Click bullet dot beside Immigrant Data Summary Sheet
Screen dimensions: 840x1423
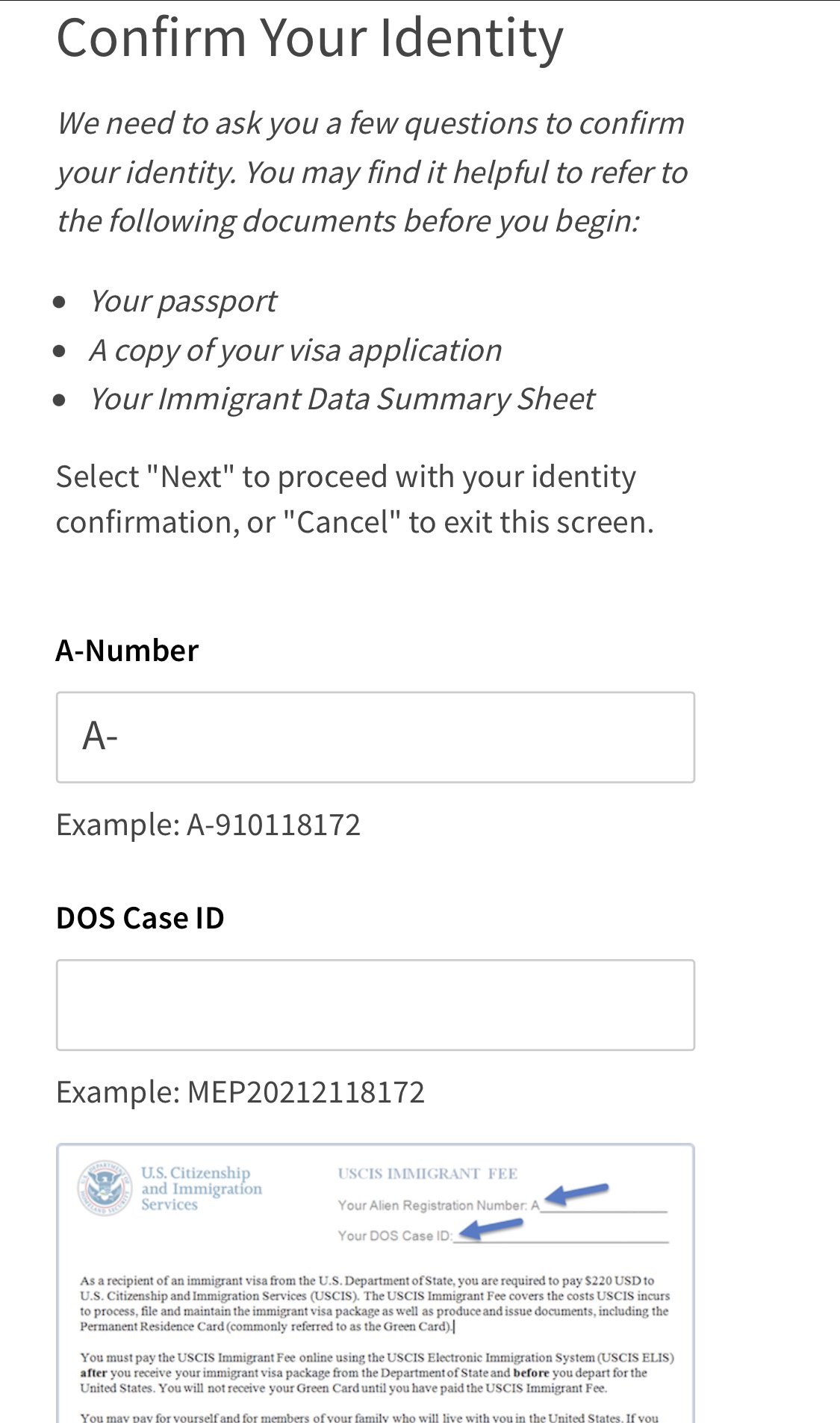pyautogui.click(x=60, y=400)
